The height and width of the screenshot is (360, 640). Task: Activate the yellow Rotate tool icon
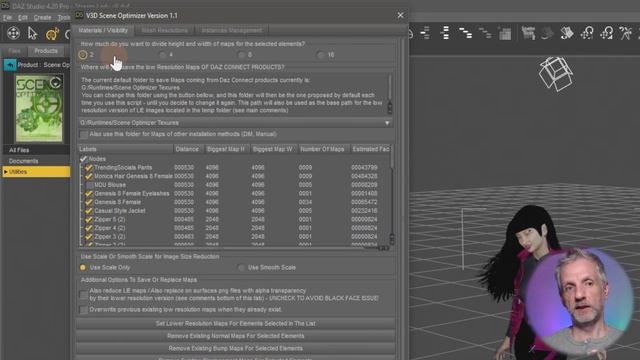52,34
